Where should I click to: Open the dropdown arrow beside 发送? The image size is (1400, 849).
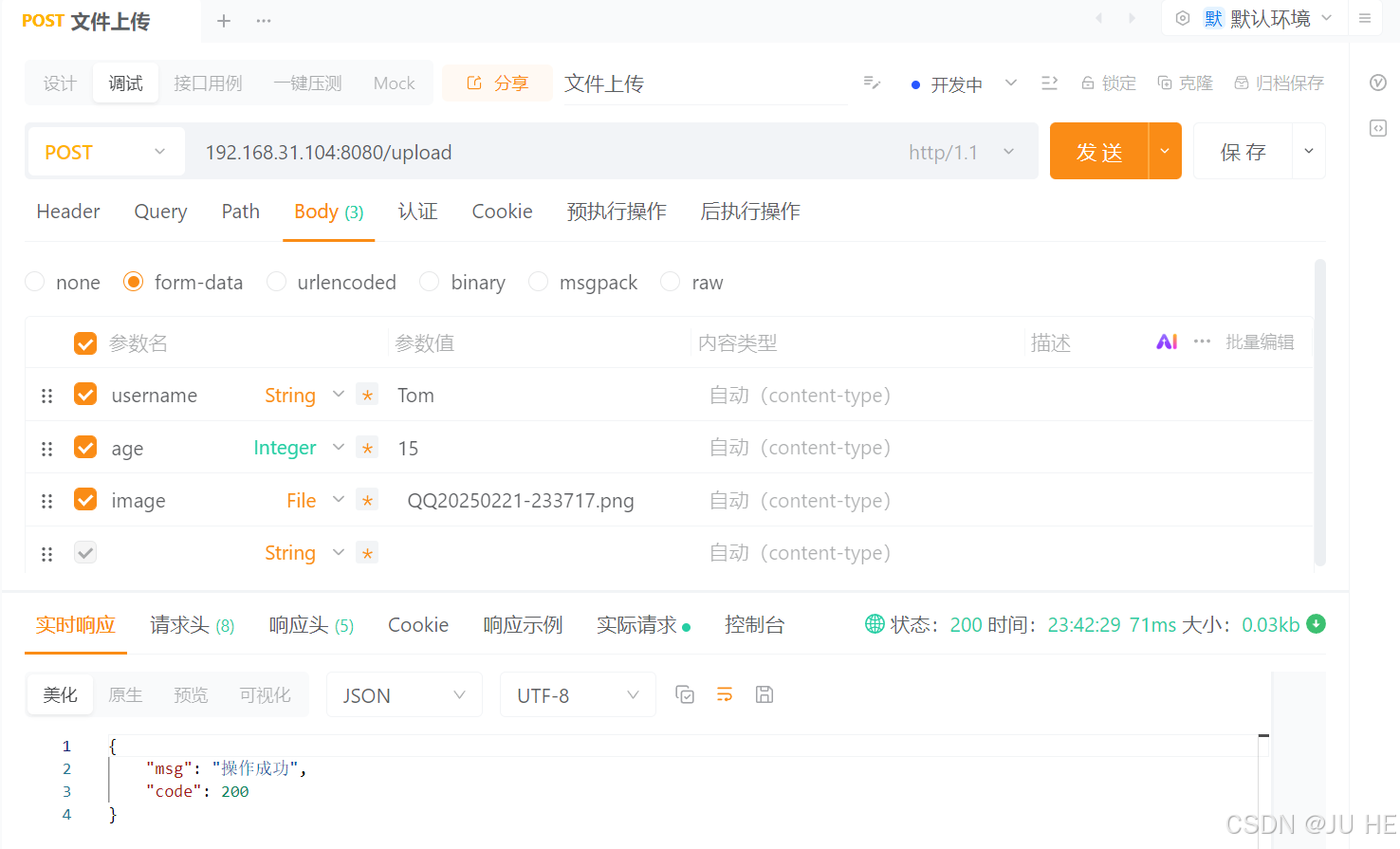pyautogui.click(x=1165, y=151)
